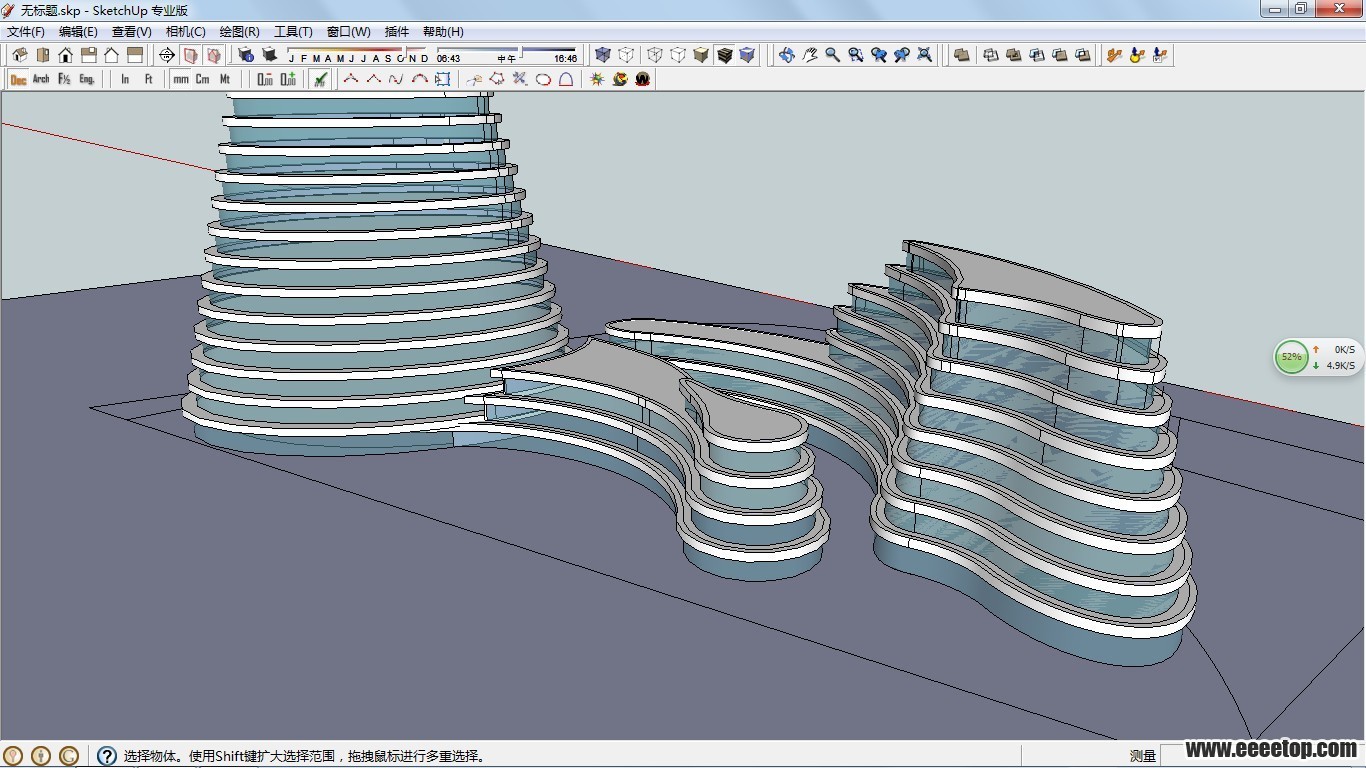Select the Zoom Window tool
1366x768 pixels.
pyautogui.click(x=856, y=55)
